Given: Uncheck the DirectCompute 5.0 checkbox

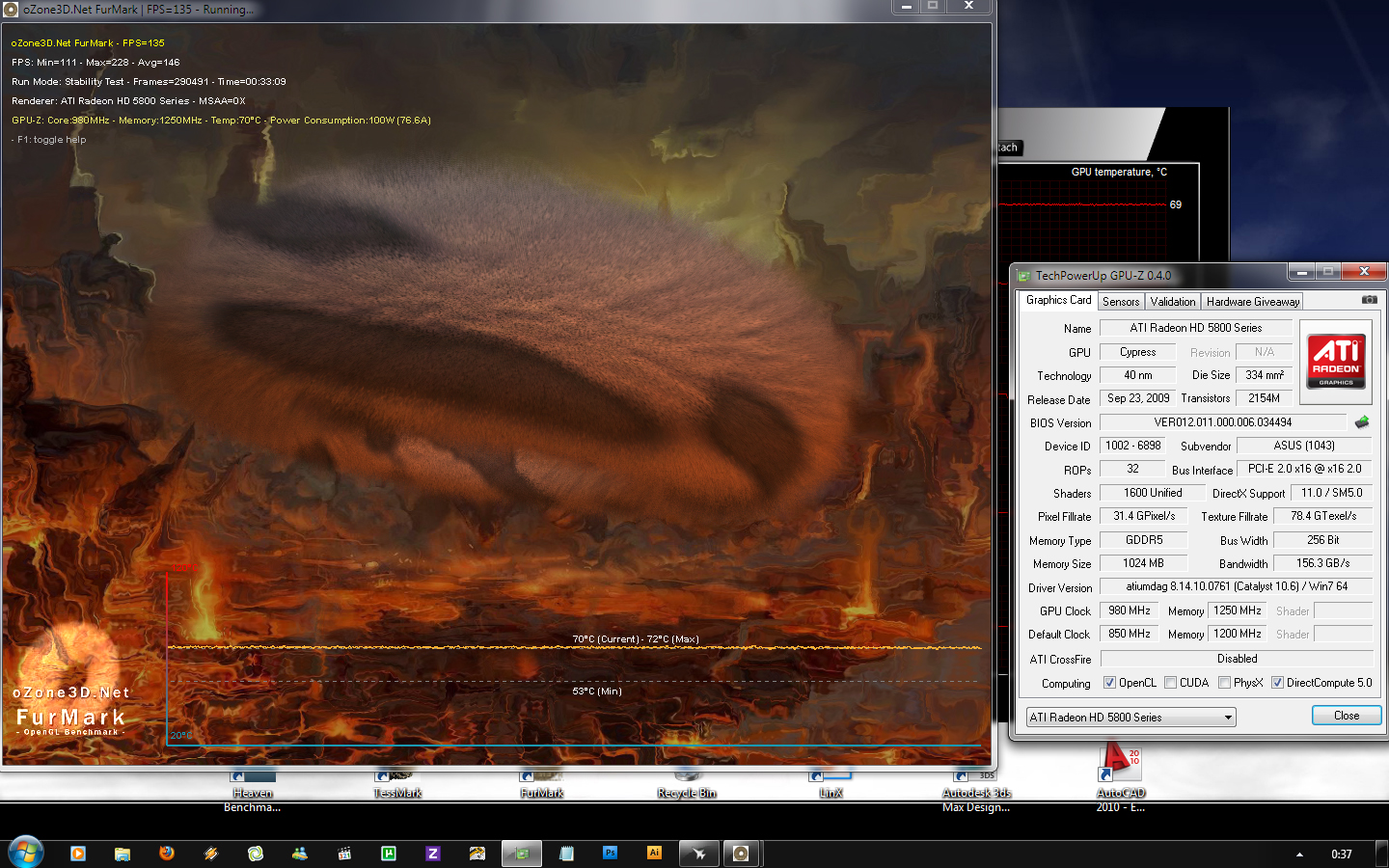Looking at the screenshot, I should tap(1277, 683).
